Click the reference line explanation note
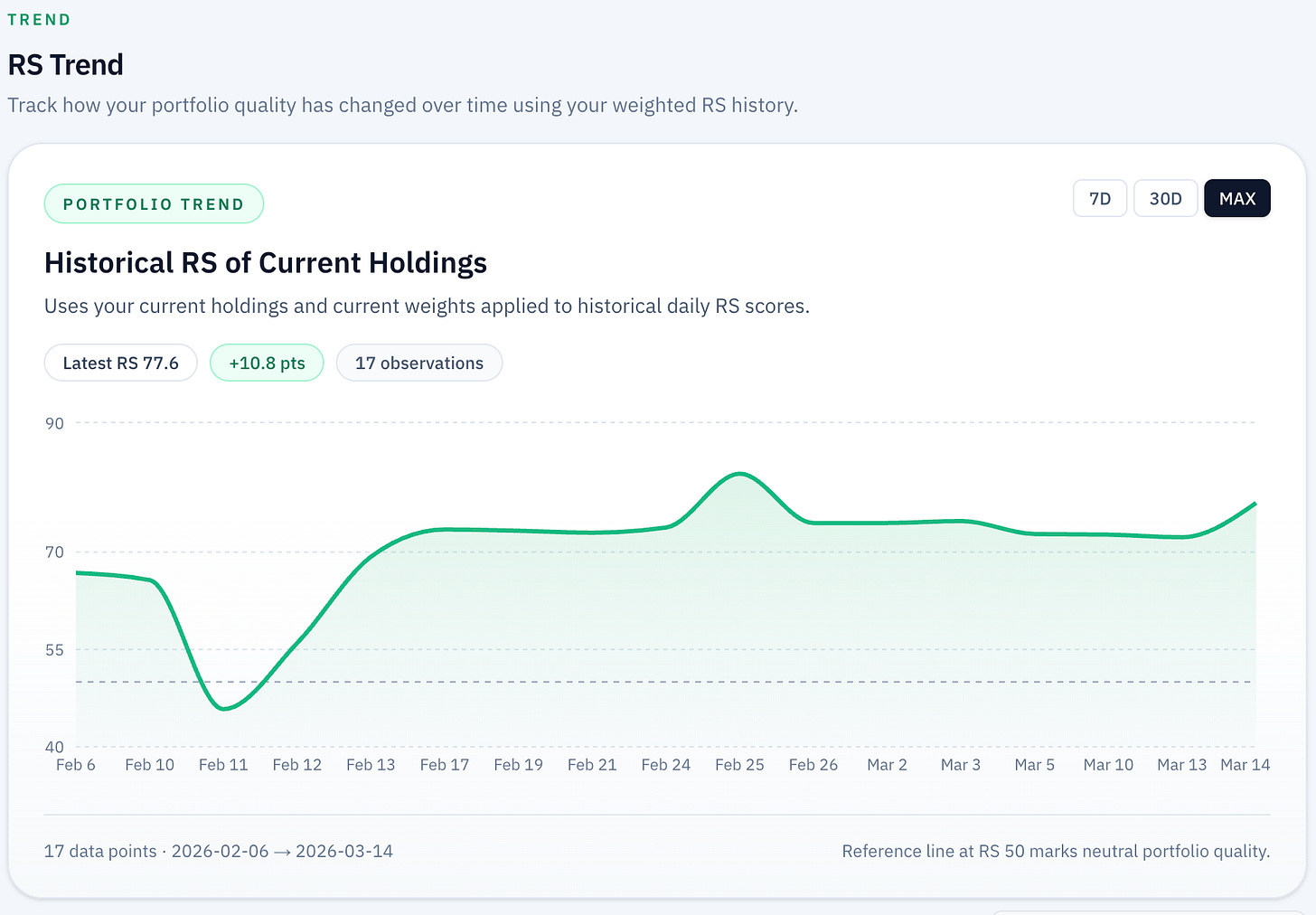Screen dimensions: 1316x915 1056,851
